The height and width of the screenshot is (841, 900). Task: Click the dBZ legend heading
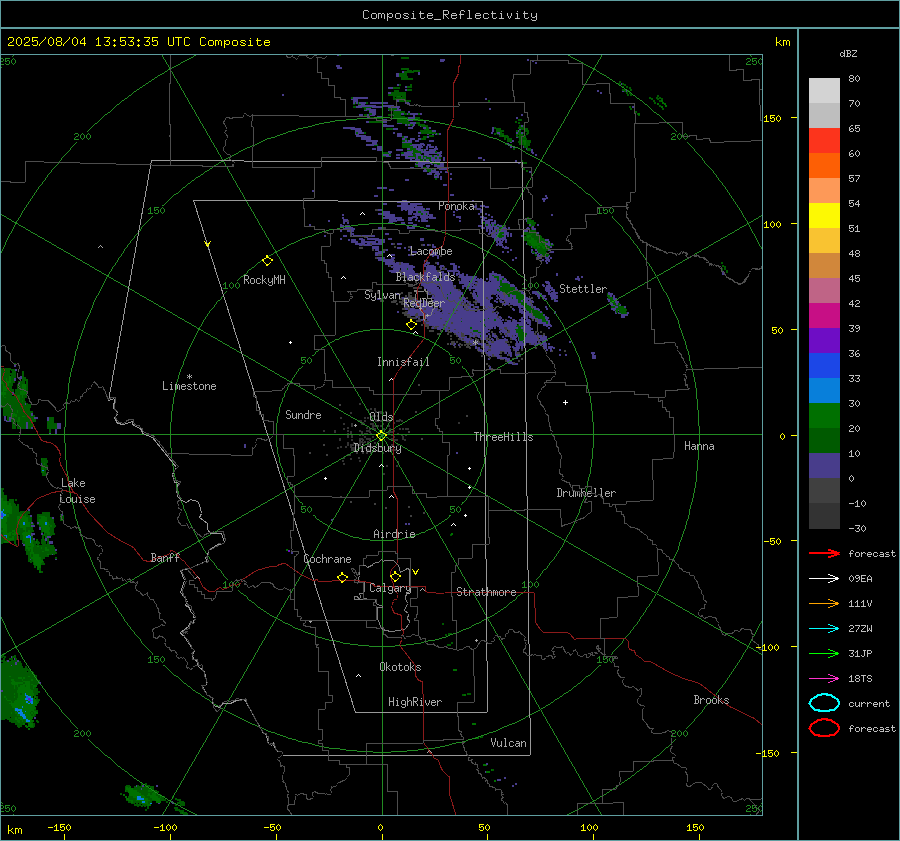848,53
